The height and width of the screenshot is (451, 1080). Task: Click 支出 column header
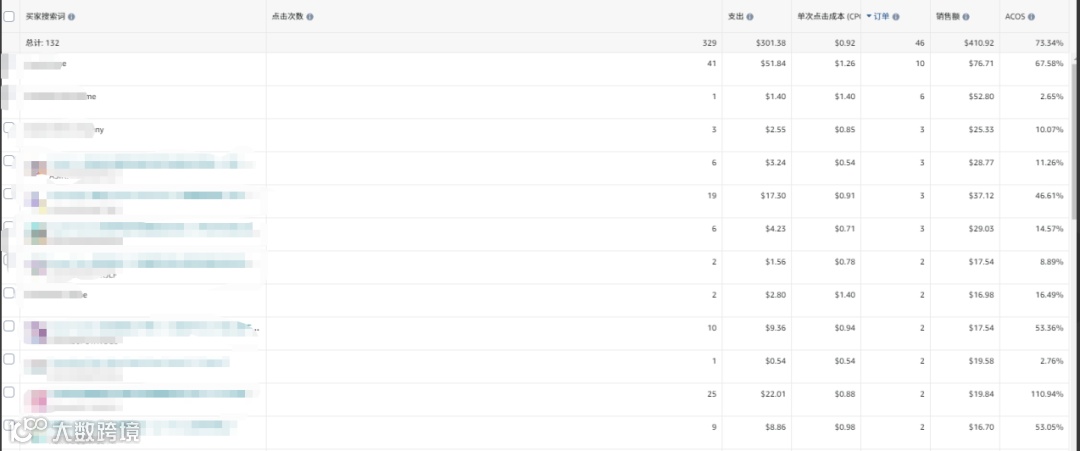pos(735,17)
